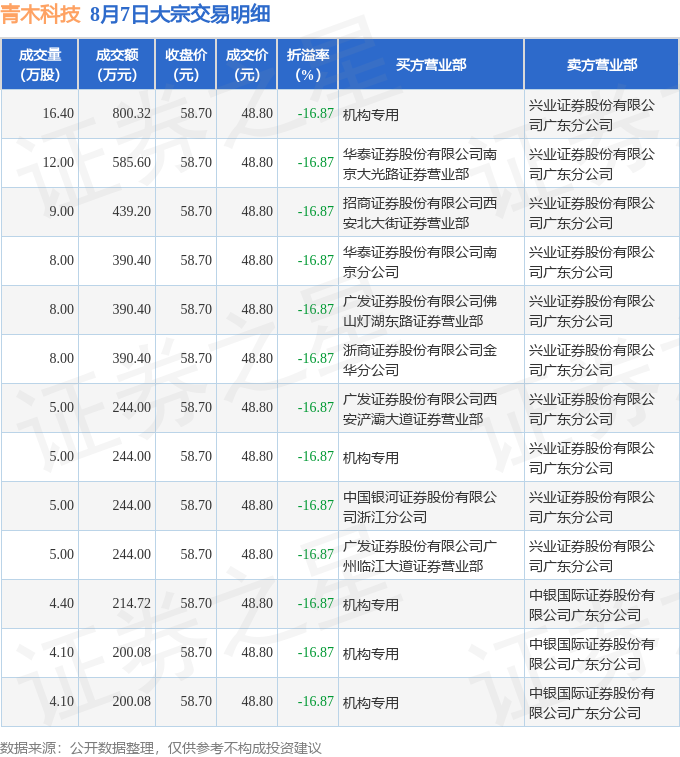Click 机构专用 in the 16.40 row
The height and width of the screenshot is (757, 680).
tap(371, 115)
